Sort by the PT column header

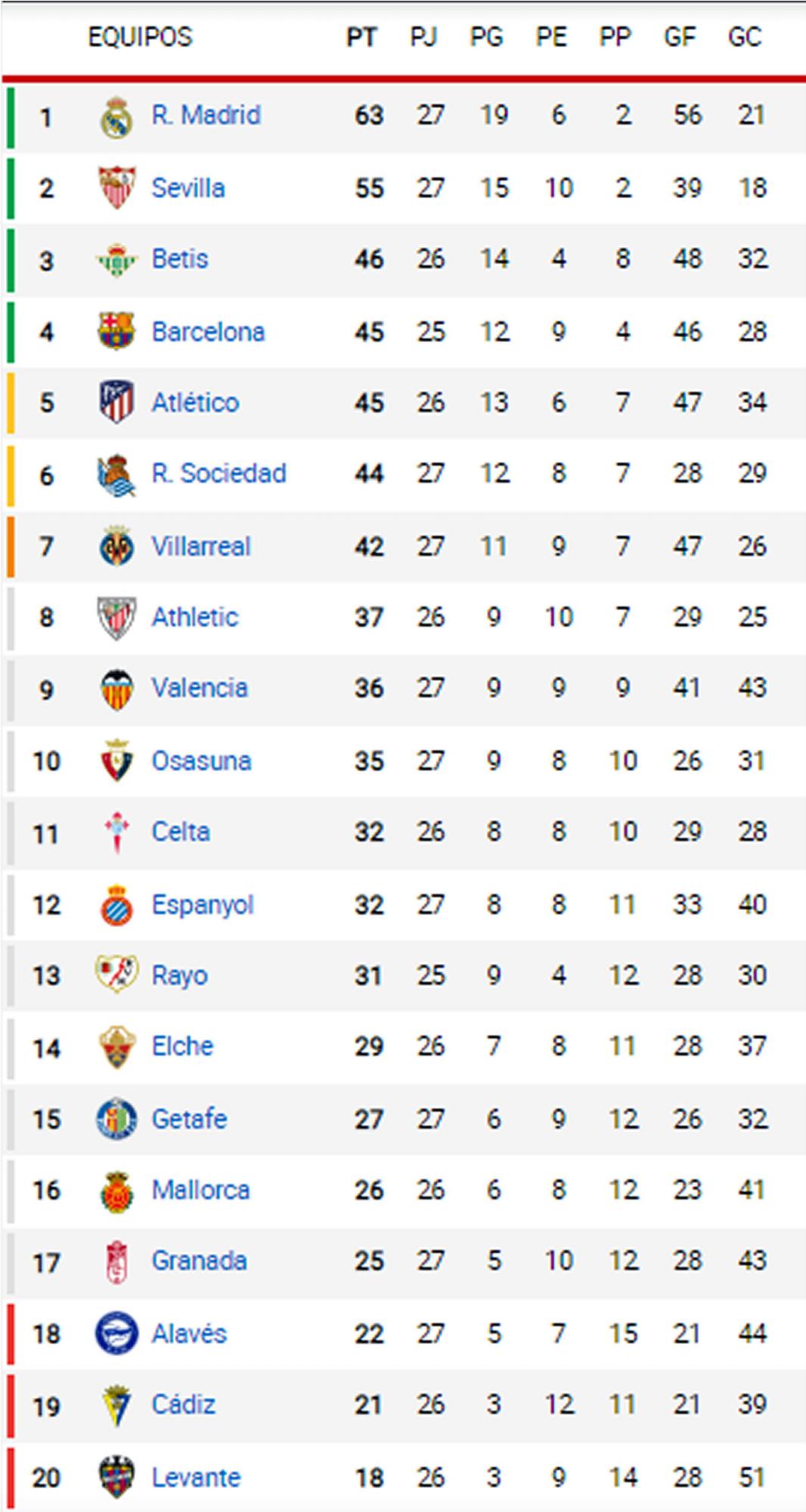point(364,36)
